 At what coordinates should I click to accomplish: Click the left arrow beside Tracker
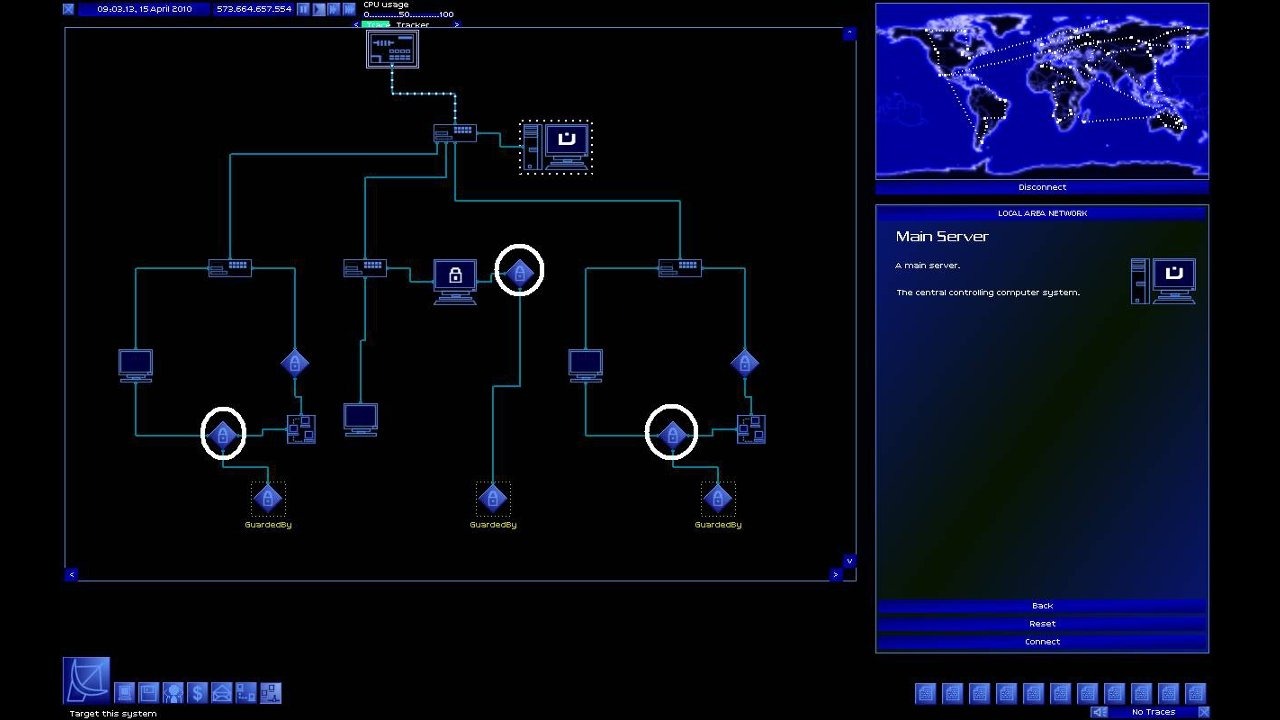pos(357,25)
